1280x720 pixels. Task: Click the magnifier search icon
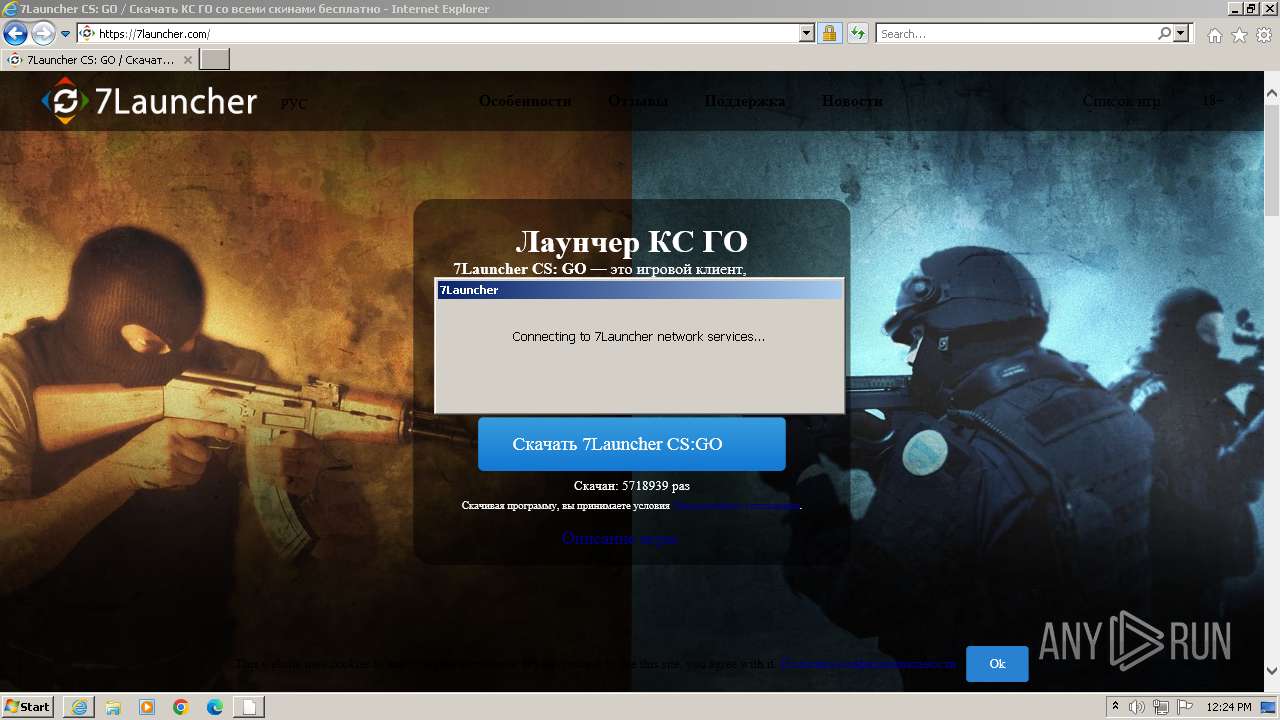(1164, 33)
